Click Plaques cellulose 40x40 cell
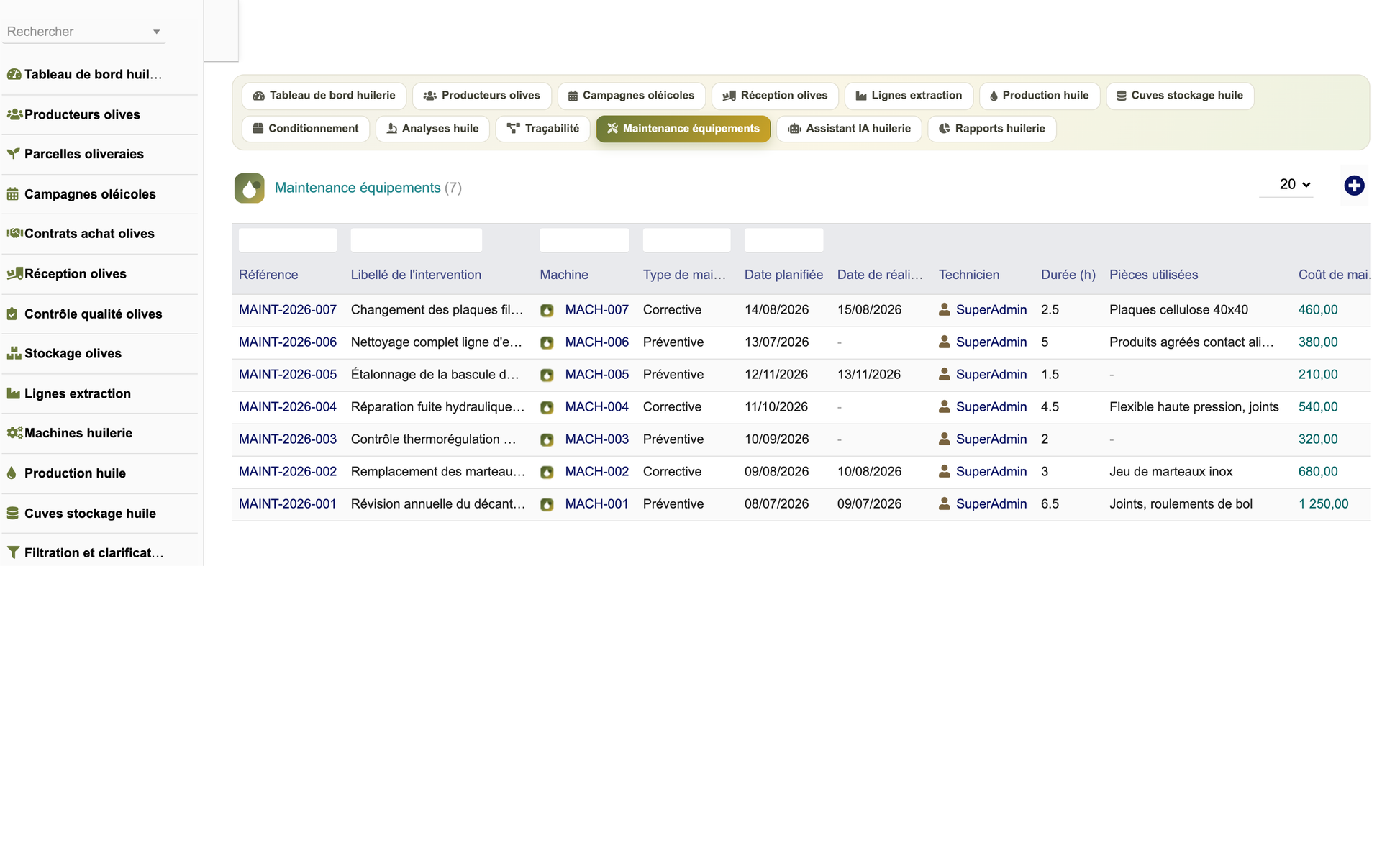The image size is (1400, 866). 1179,310
